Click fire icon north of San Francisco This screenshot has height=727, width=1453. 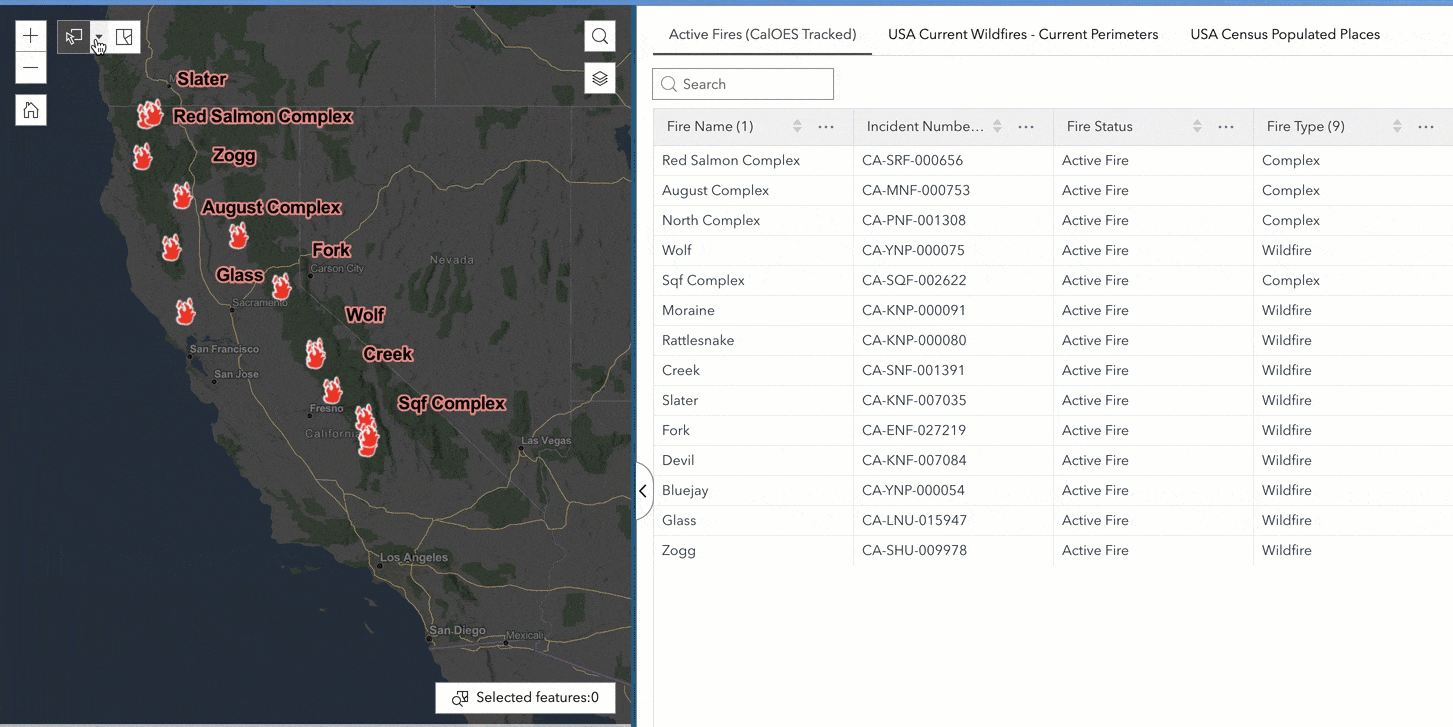coord(185,312)
